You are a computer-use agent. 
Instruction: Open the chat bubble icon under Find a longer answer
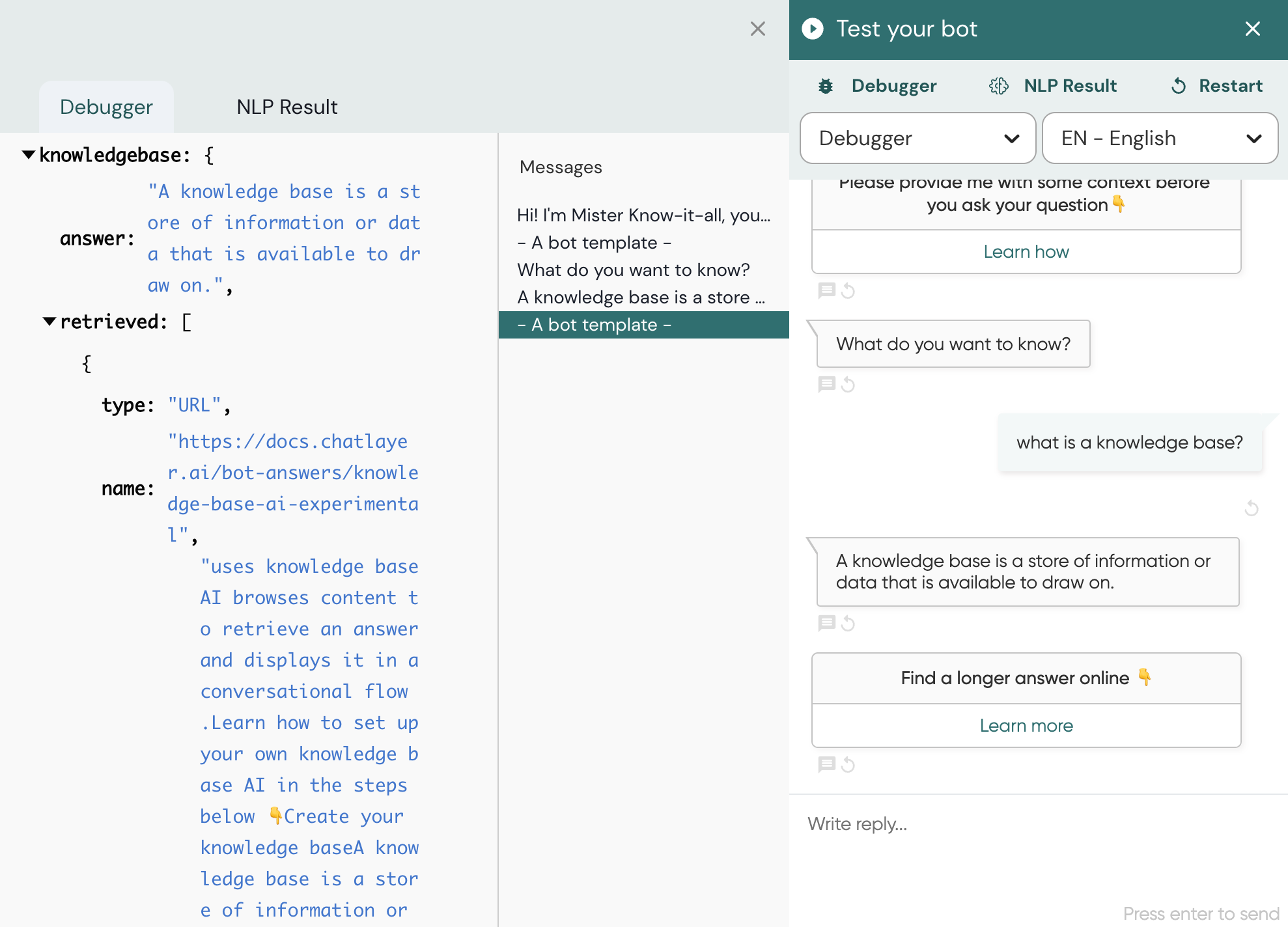826,765
